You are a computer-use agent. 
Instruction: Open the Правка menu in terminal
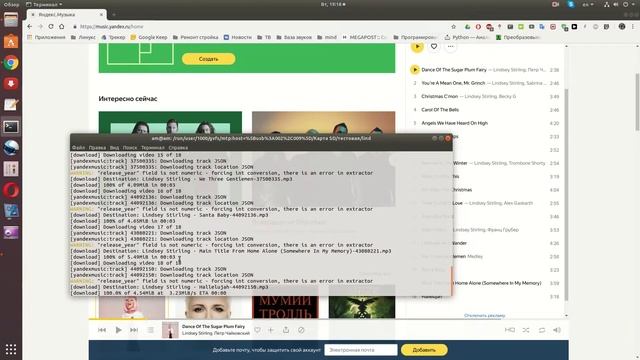click(x=97, y=148)
